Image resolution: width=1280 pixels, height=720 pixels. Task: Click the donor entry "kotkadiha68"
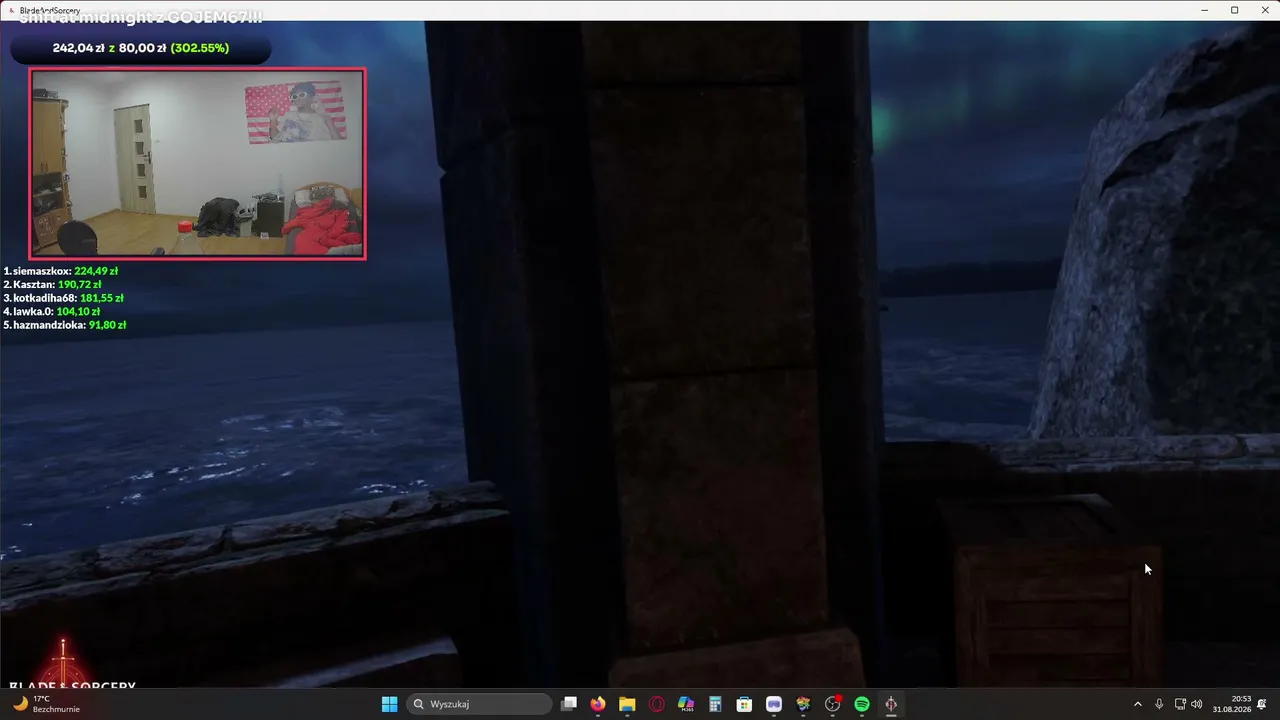[64, 298]
